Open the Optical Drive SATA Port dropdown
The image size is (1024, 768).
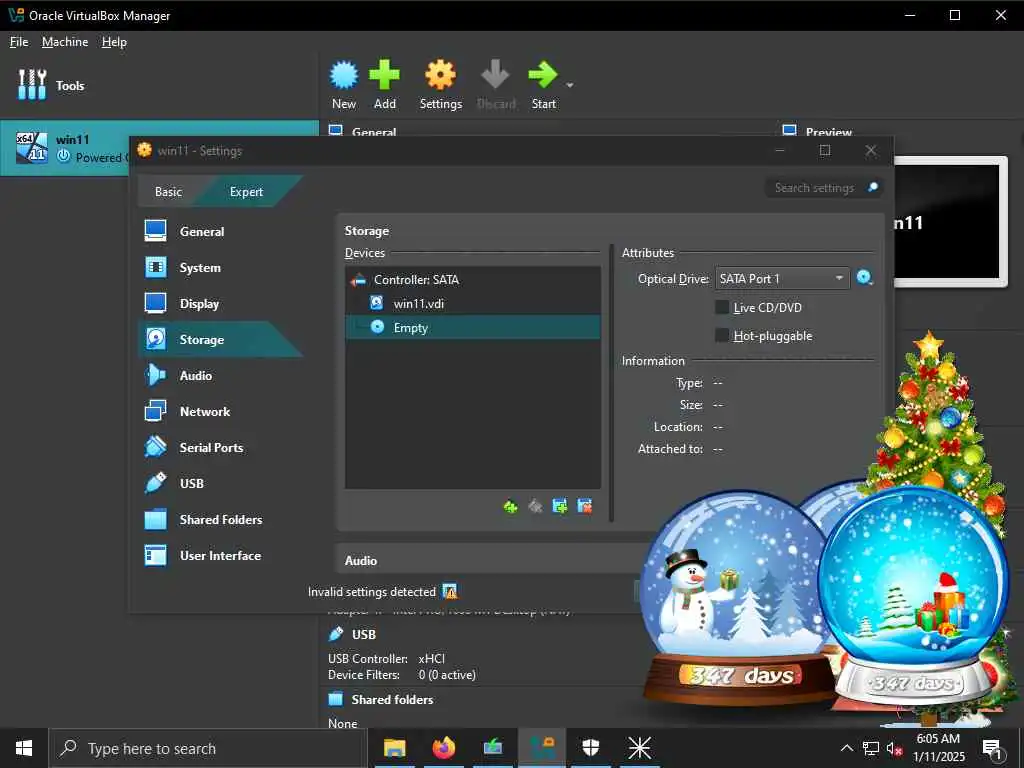(782, 279)
